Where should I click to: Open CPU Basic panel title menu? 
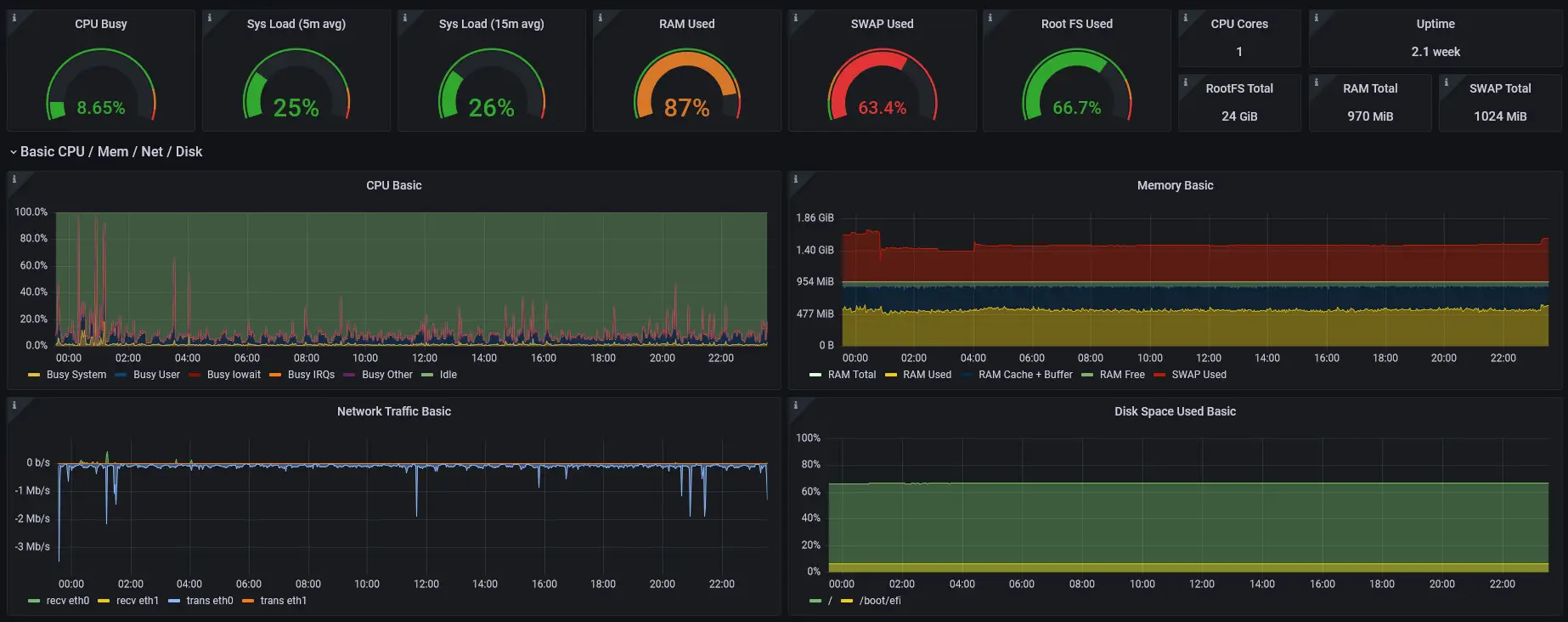coord(394,185)
